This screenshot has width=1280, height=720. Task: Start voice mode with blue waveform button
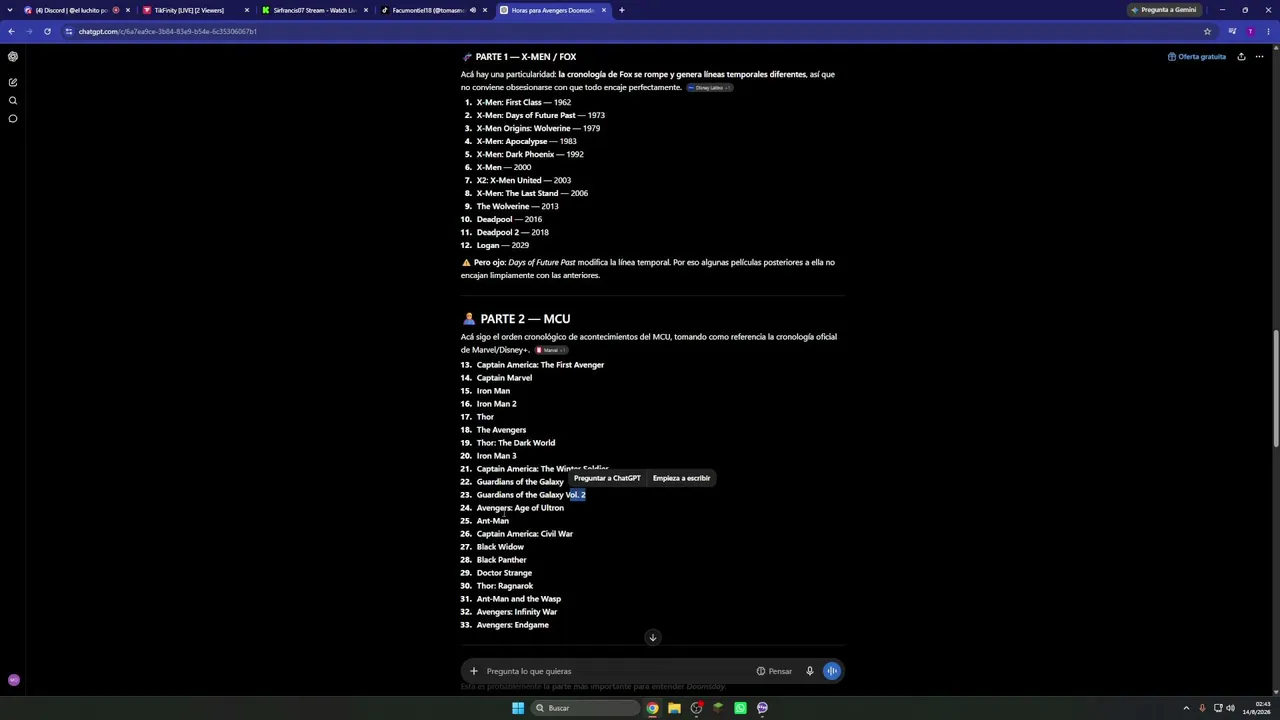(832, 671)
